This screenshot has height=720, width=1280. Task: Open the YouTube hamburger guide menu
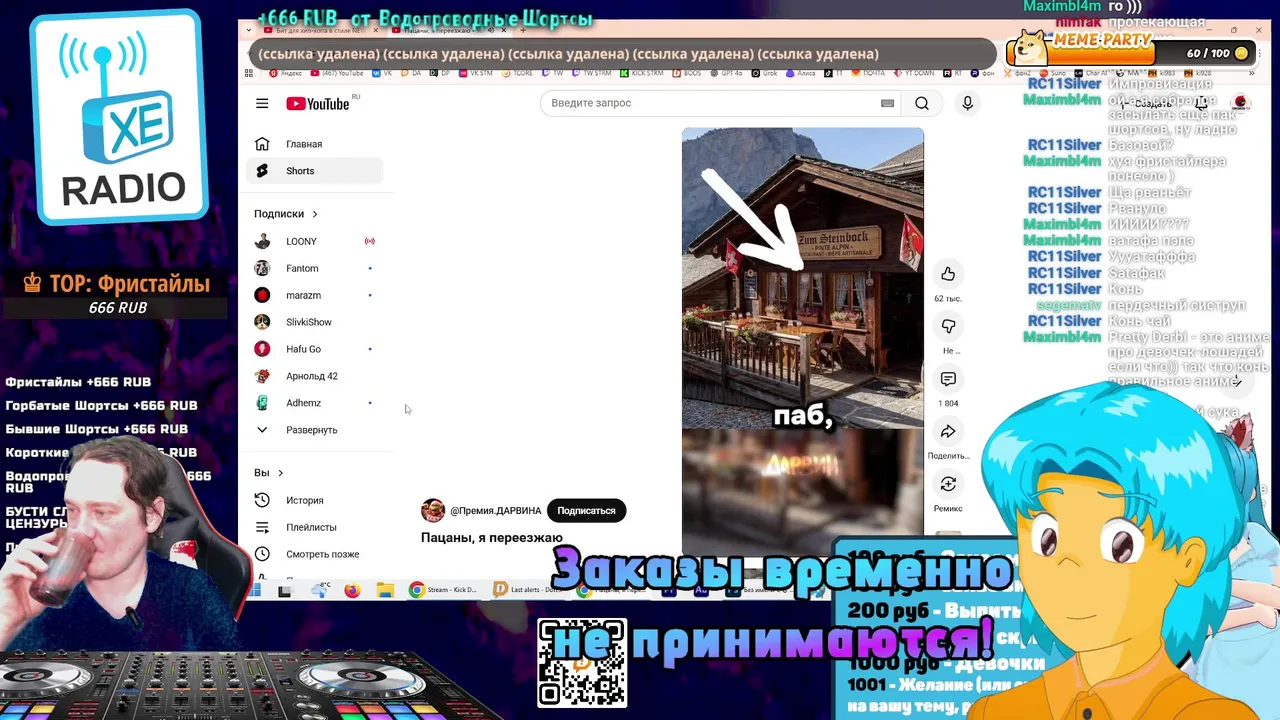coord(262,103)
